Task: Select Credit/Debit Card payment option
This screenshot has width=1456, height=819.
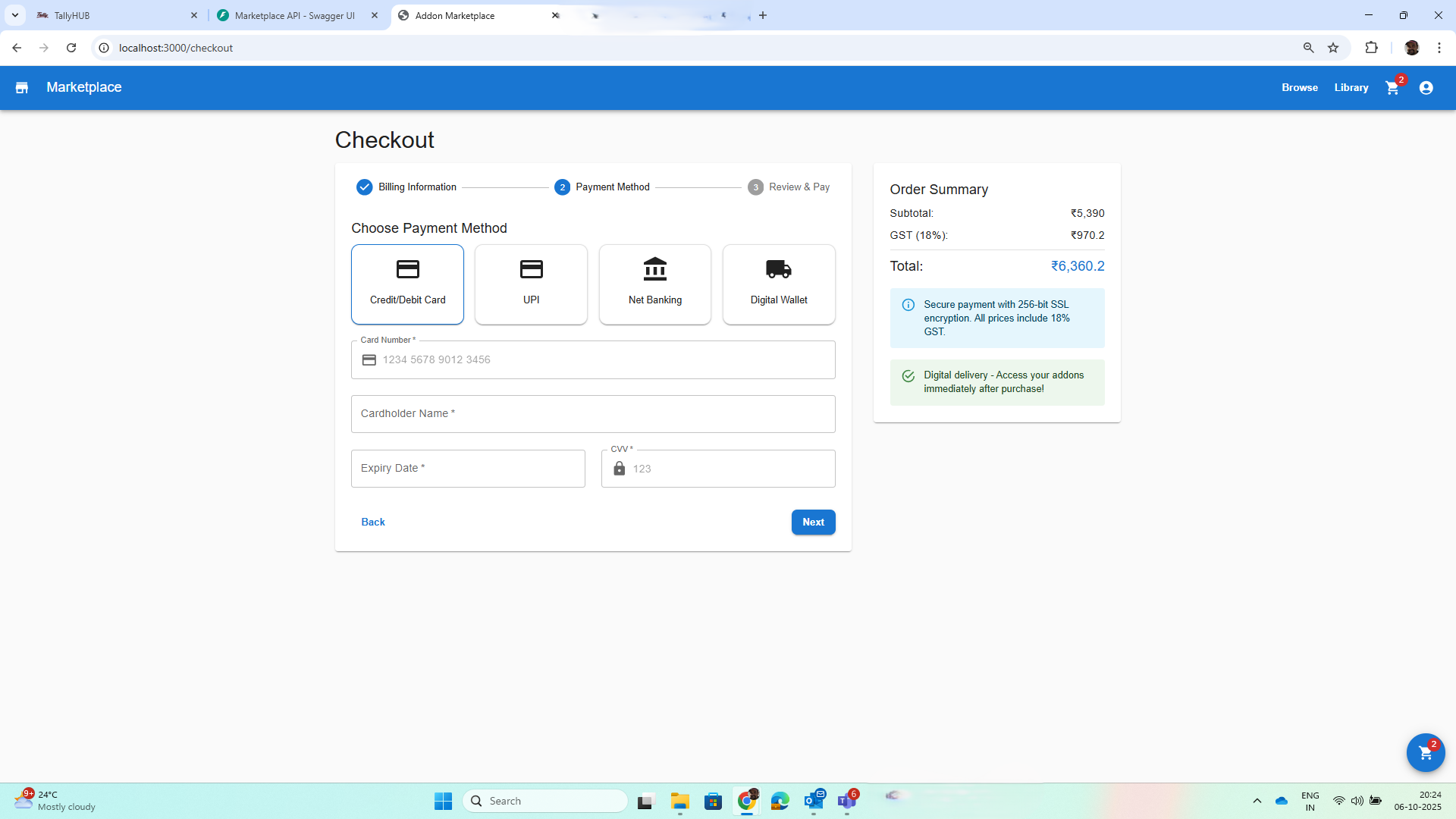Action: click(x=407, y=284)
